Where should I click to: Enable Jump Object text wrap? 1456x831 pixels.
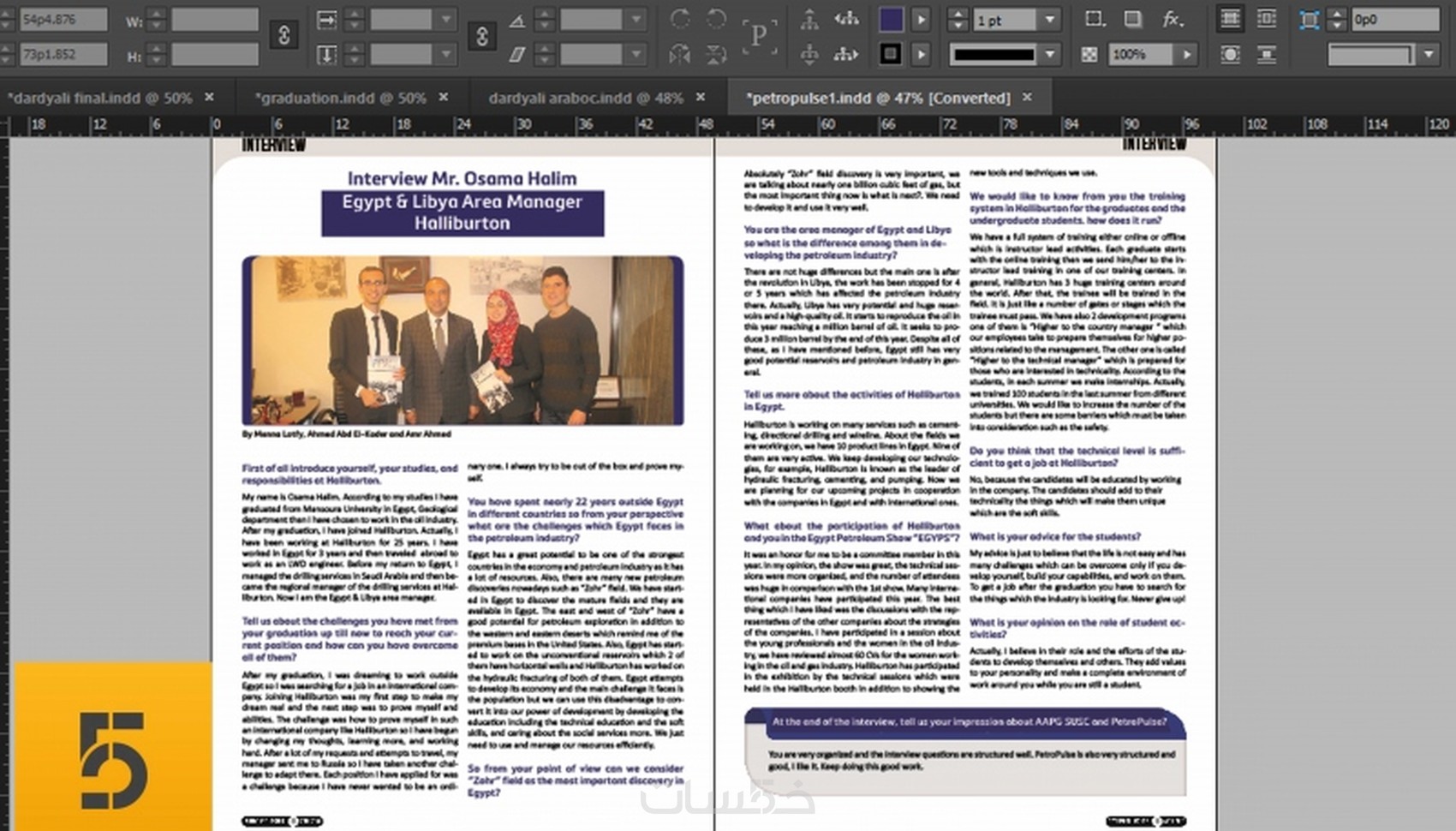tap(1267, 54)
